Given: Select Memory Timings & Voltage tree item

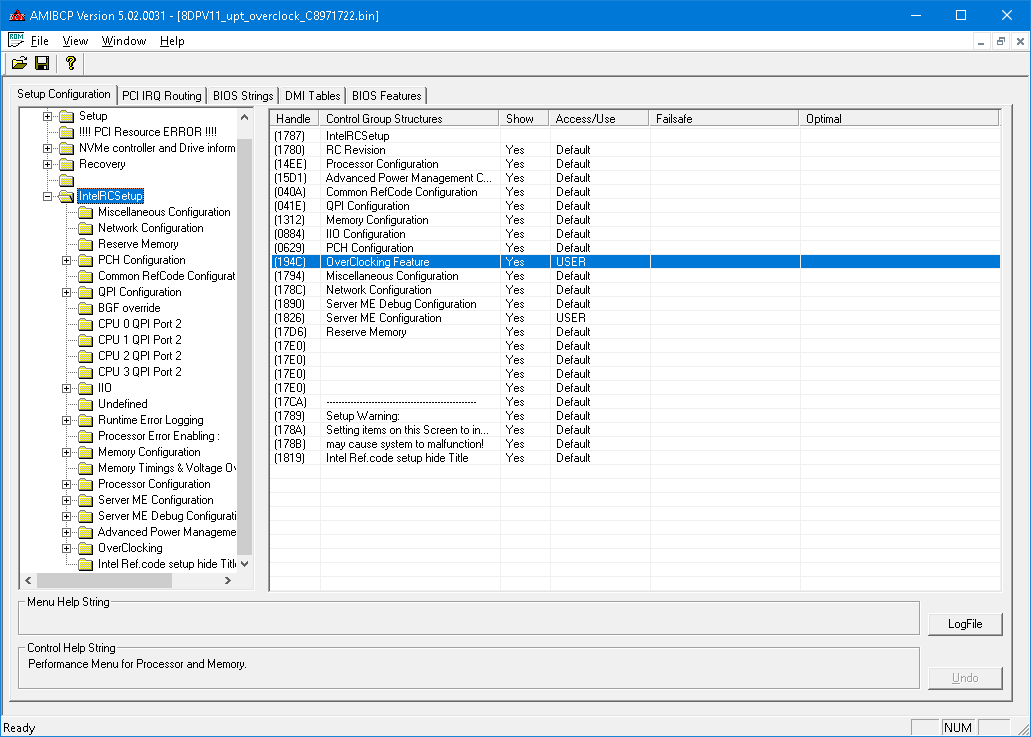Looking at the screenshot, I should click(x=166, y=468).
